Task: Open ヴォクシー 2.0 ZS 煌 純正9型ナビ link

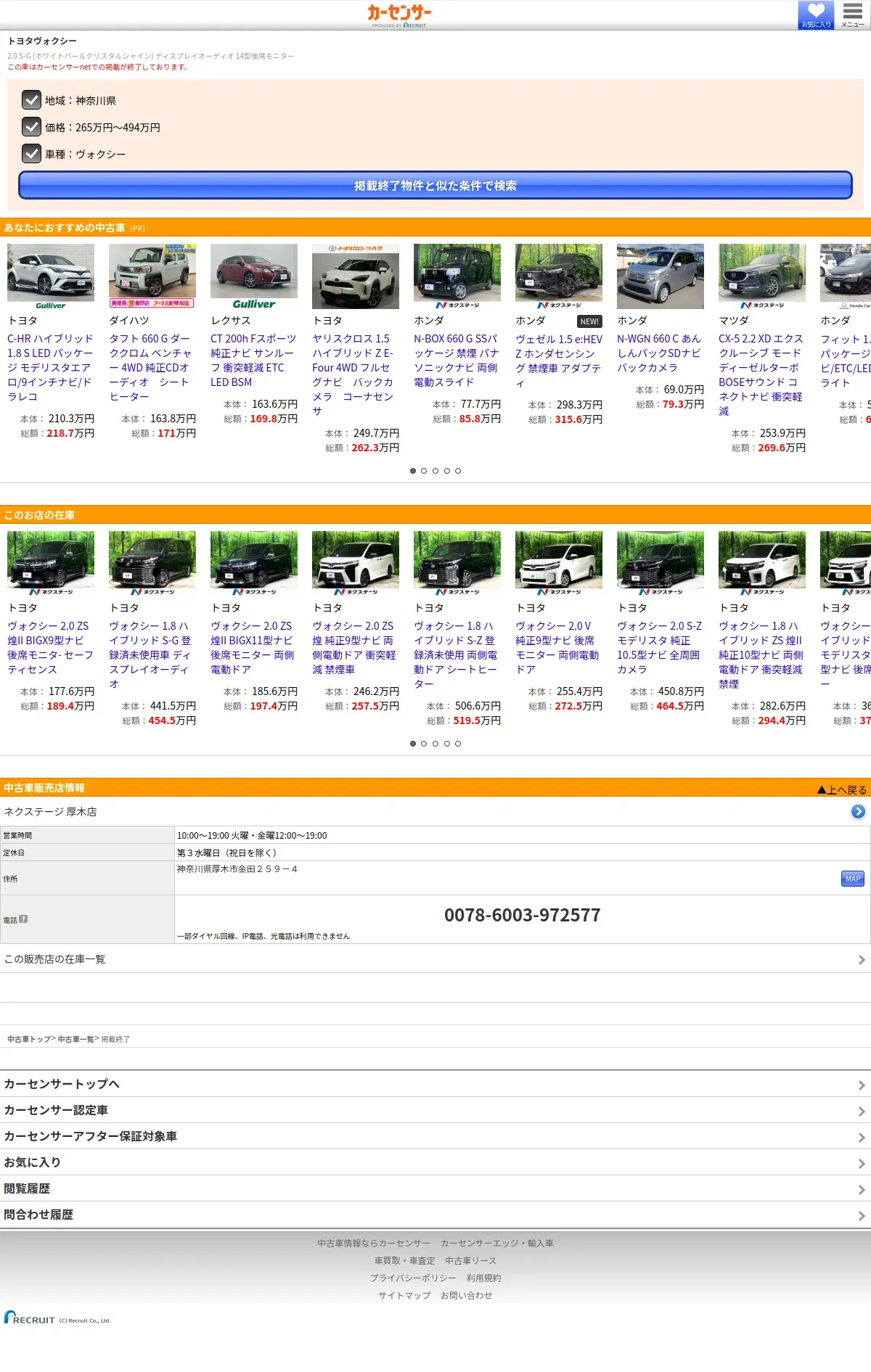Action: (x=354, y=648)
